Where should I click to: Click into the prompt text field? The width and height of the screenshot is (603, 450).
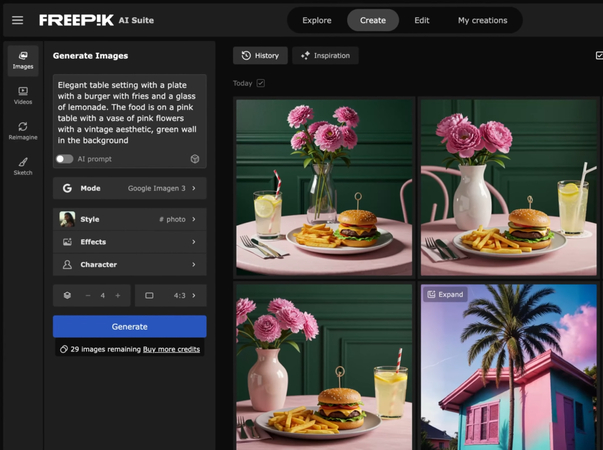point(130,113)
